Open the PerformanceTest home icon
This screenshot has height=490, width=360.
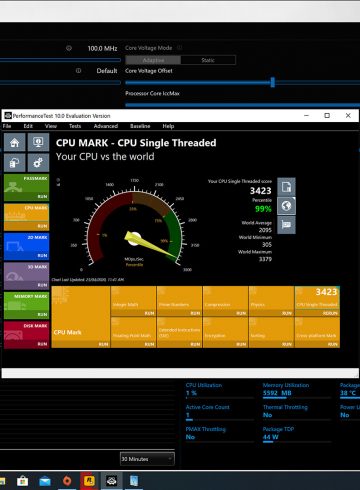point(14,143)
